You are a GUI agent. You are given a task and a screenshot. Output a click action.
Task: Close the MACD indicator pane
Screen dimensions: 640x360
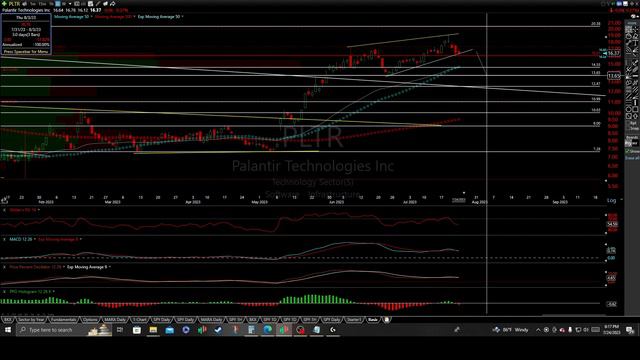4,239
